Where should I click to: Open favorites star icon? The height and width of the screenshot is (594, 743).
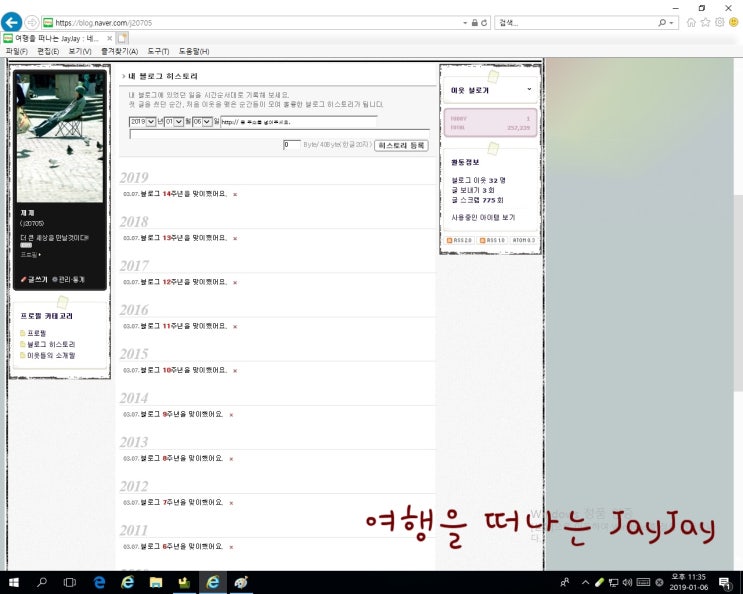tap(706, 22)
